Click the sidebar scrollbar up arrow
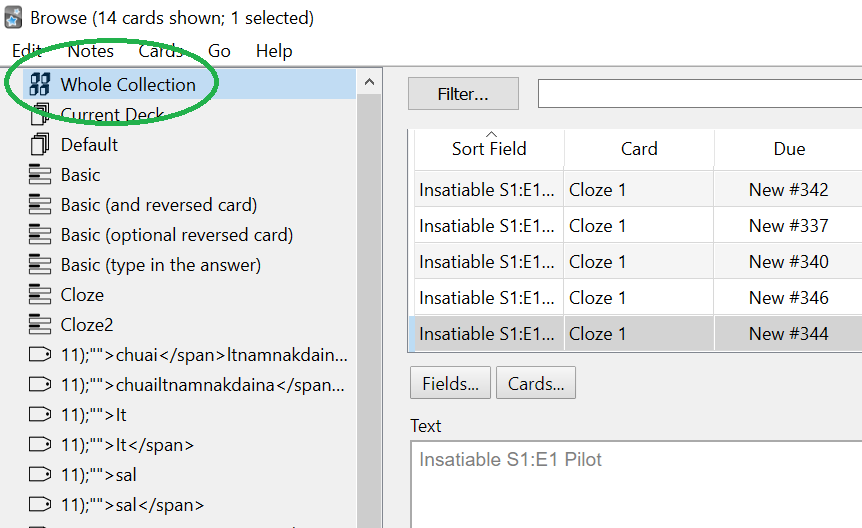The height and width of the screenshot is (528, 862). click(x=369, y=83)
